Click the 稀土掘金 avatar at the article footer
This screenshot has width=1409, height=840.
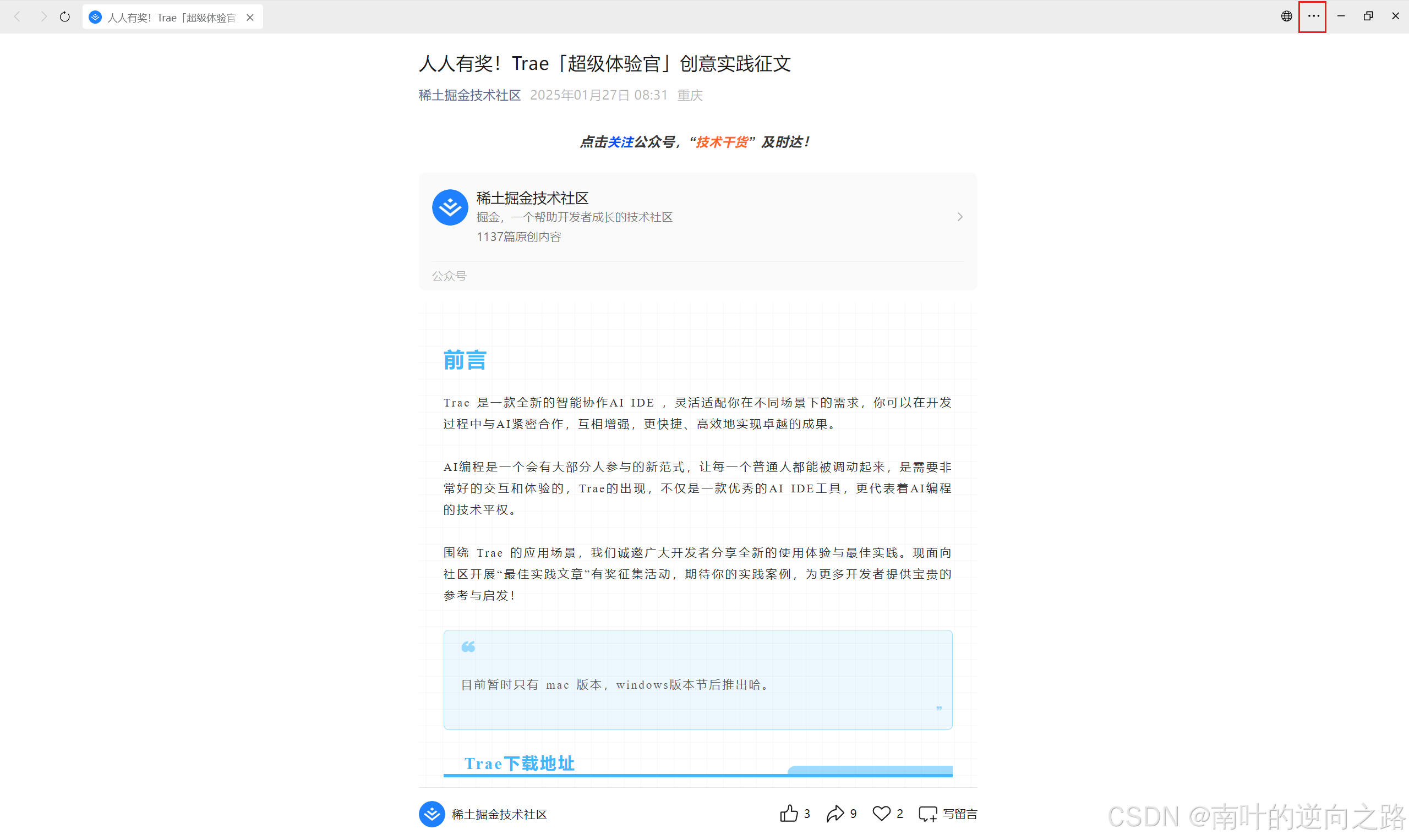click(432, 814)
